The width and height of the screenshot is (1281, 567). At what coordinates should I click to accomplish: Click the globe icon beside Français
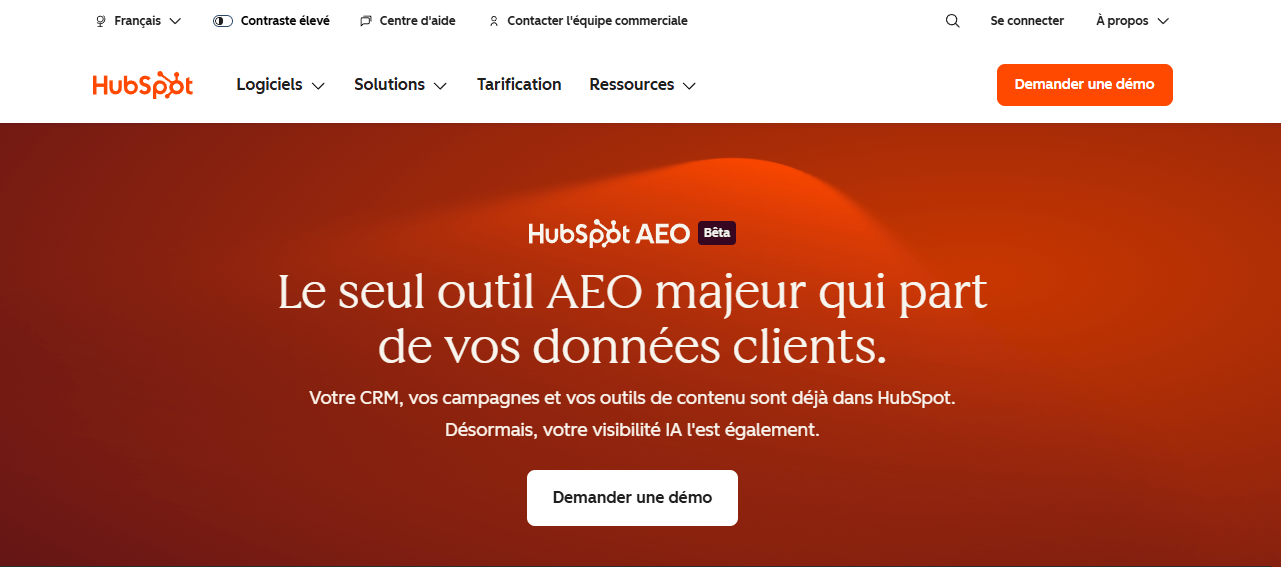click(x=101, y=21)
